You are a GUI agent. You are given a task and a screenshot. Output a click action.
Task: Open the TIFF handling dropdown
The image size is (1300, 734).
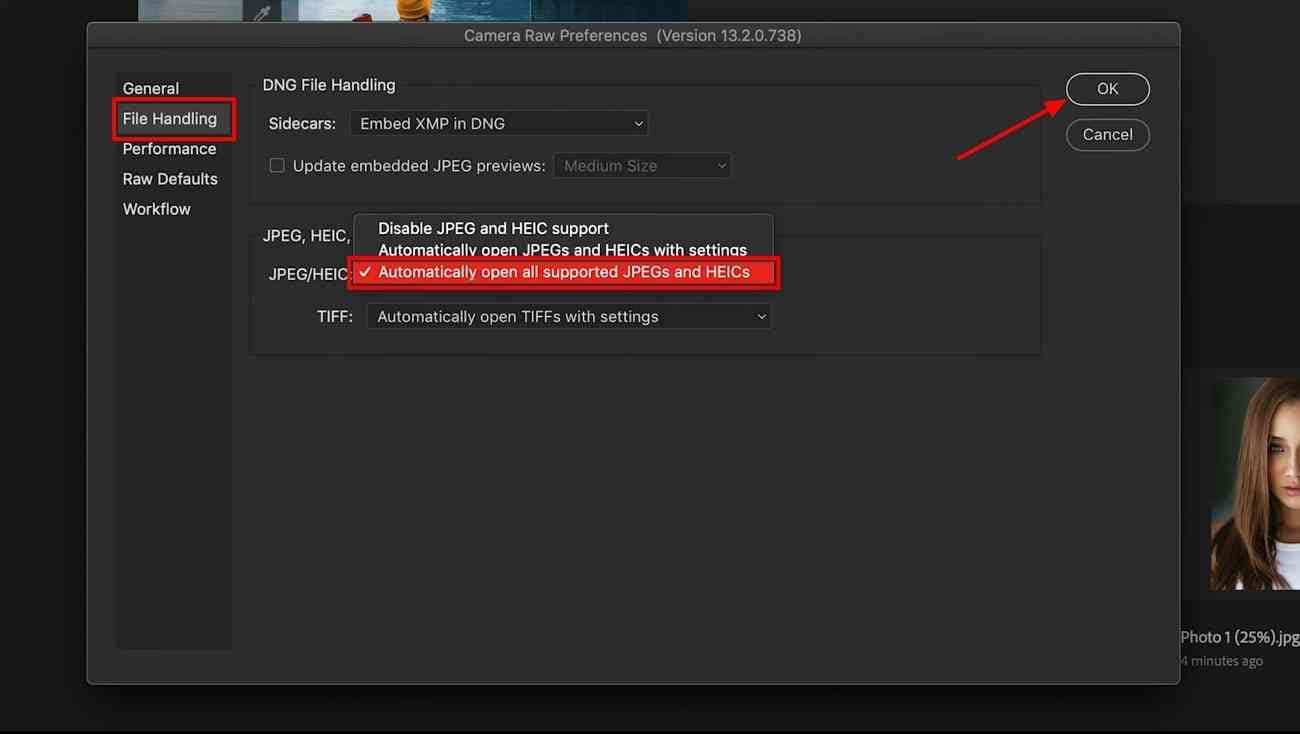click(568, 317)
